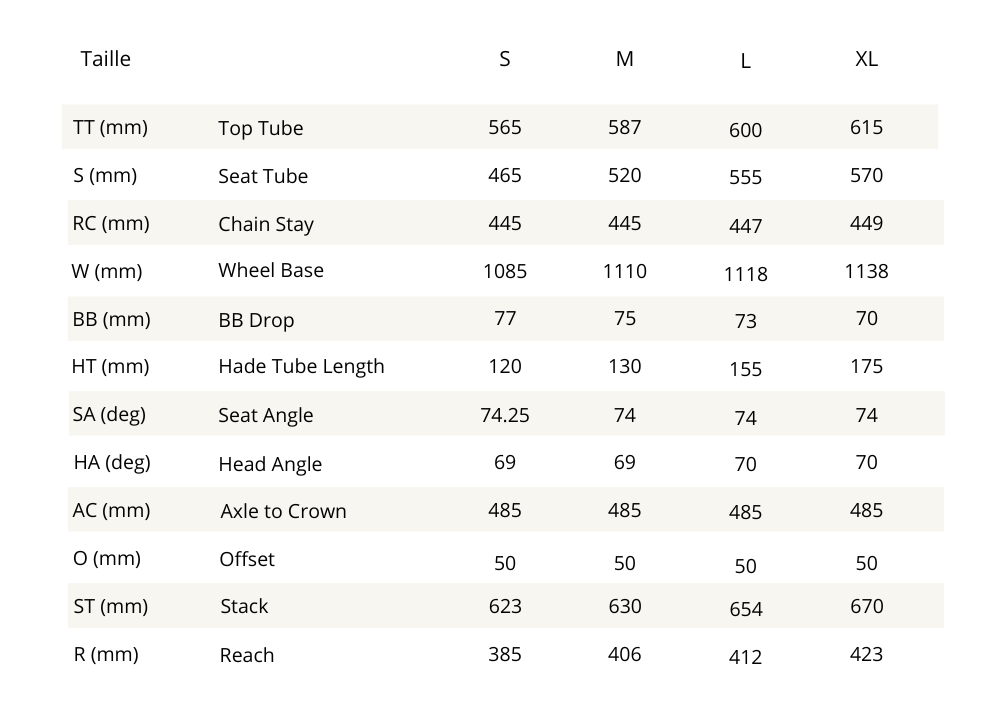
Task: Click the Taille header label
Action: pyautogui.click(x=105, y=59)
